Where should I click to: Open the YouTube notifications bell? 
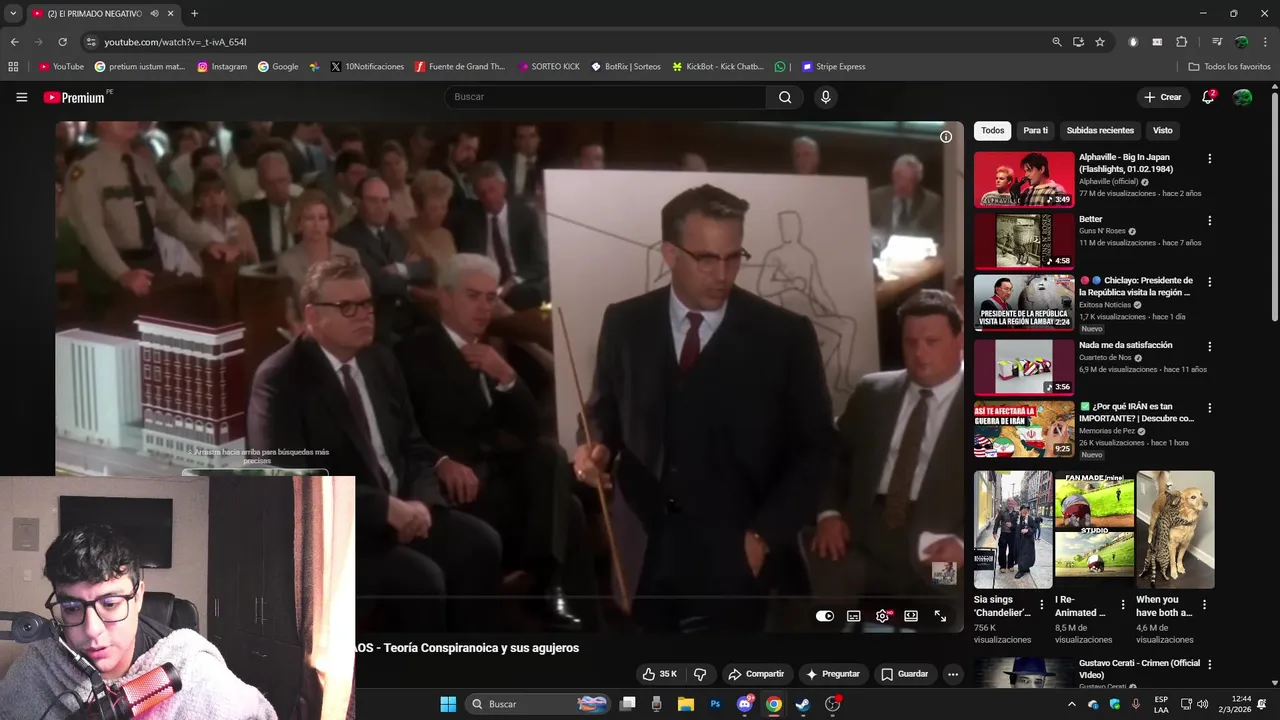(1208, 97)
